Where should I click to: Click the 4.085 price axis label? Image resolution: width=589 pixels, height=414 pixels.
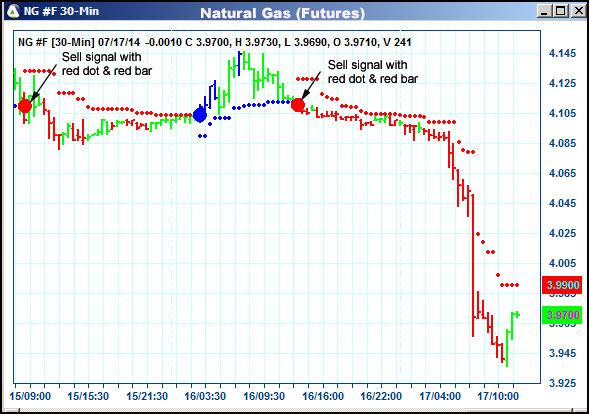[x=562, y=144]
